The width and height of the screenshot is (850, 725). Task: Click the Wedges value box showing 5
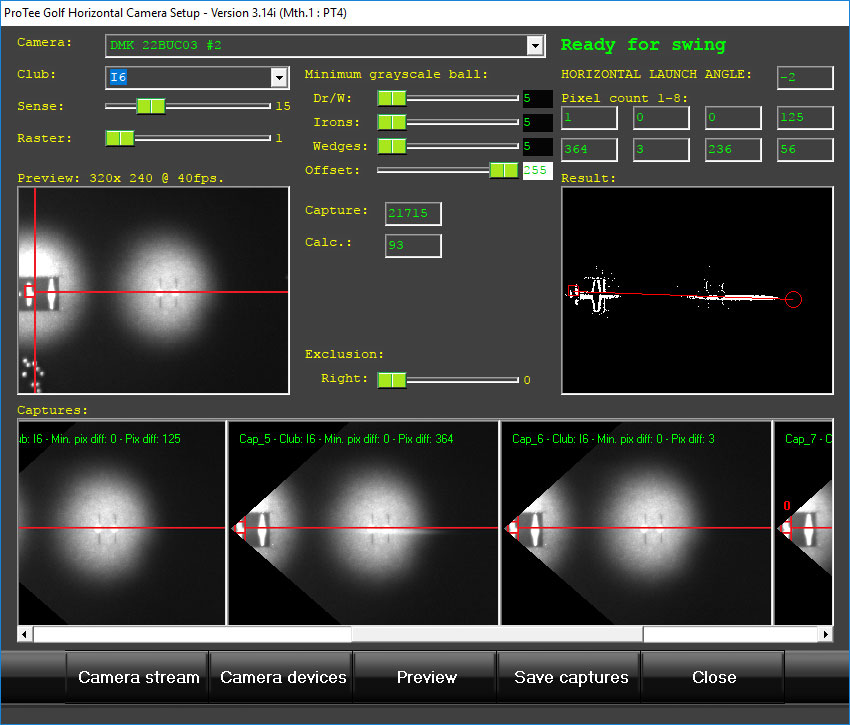(537, 146)
